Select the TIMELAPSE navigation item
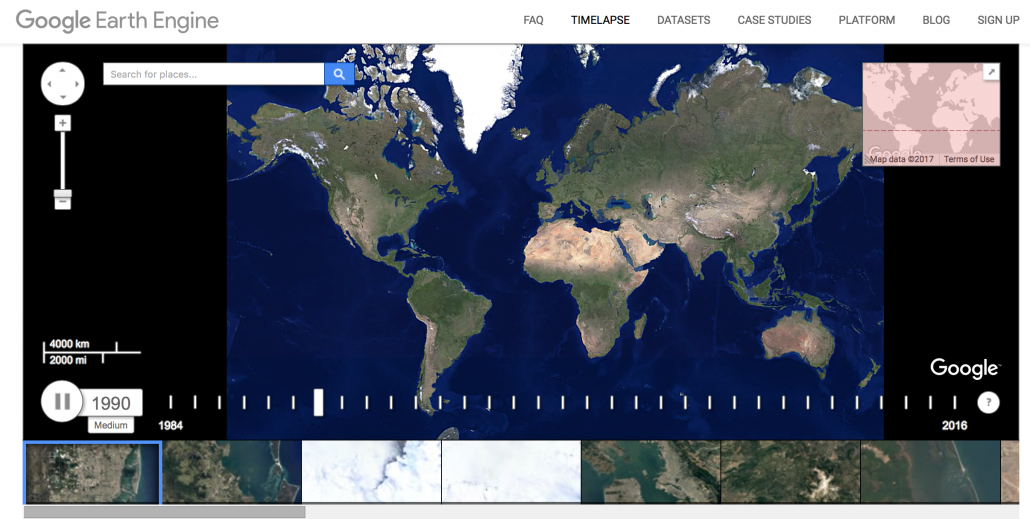1030x519 pixels. click(600, 20)
